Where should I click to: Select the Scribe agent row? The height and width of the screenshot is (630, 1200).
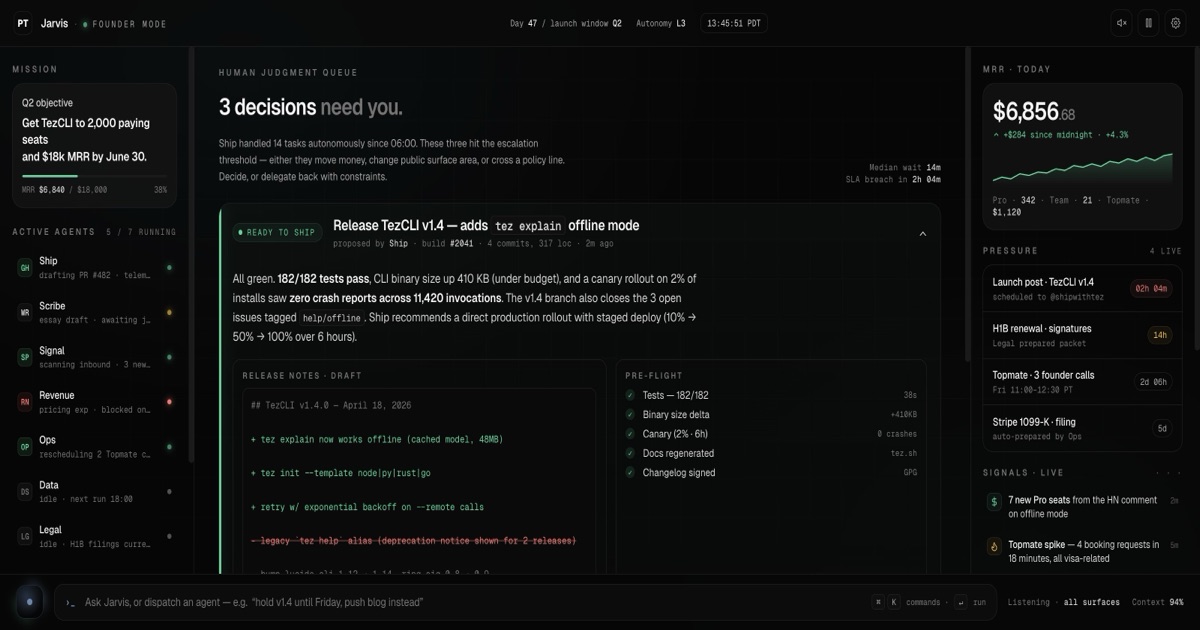click(95, 312)
